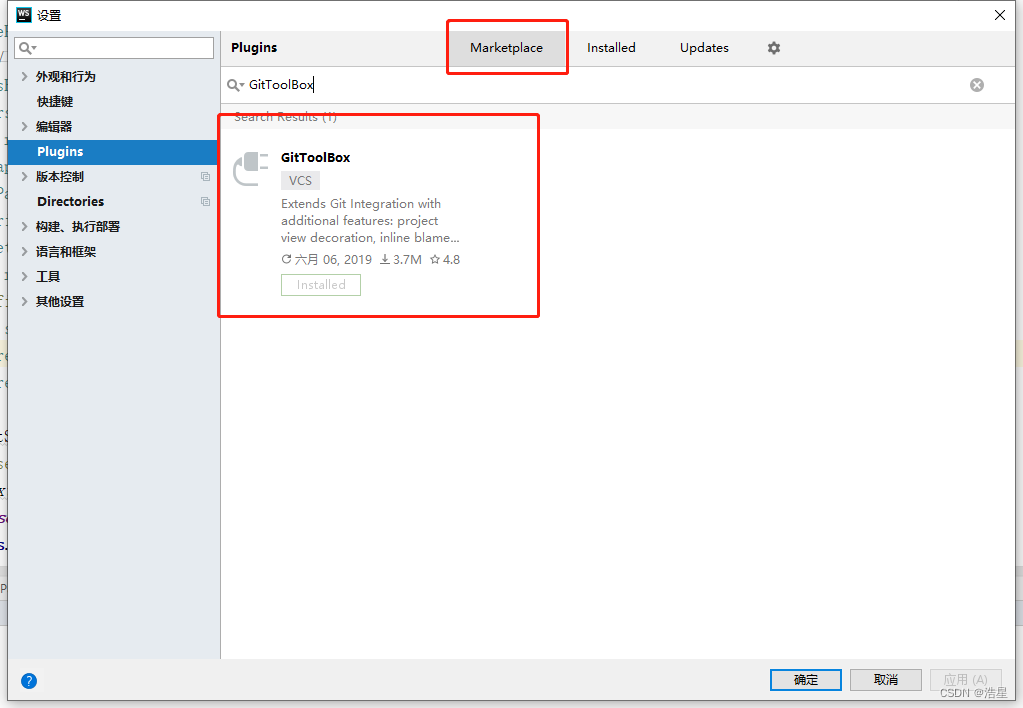Open the help question mark icon
The height and width of the screenshot is (708, 1023).
click(x=29, y=681)
